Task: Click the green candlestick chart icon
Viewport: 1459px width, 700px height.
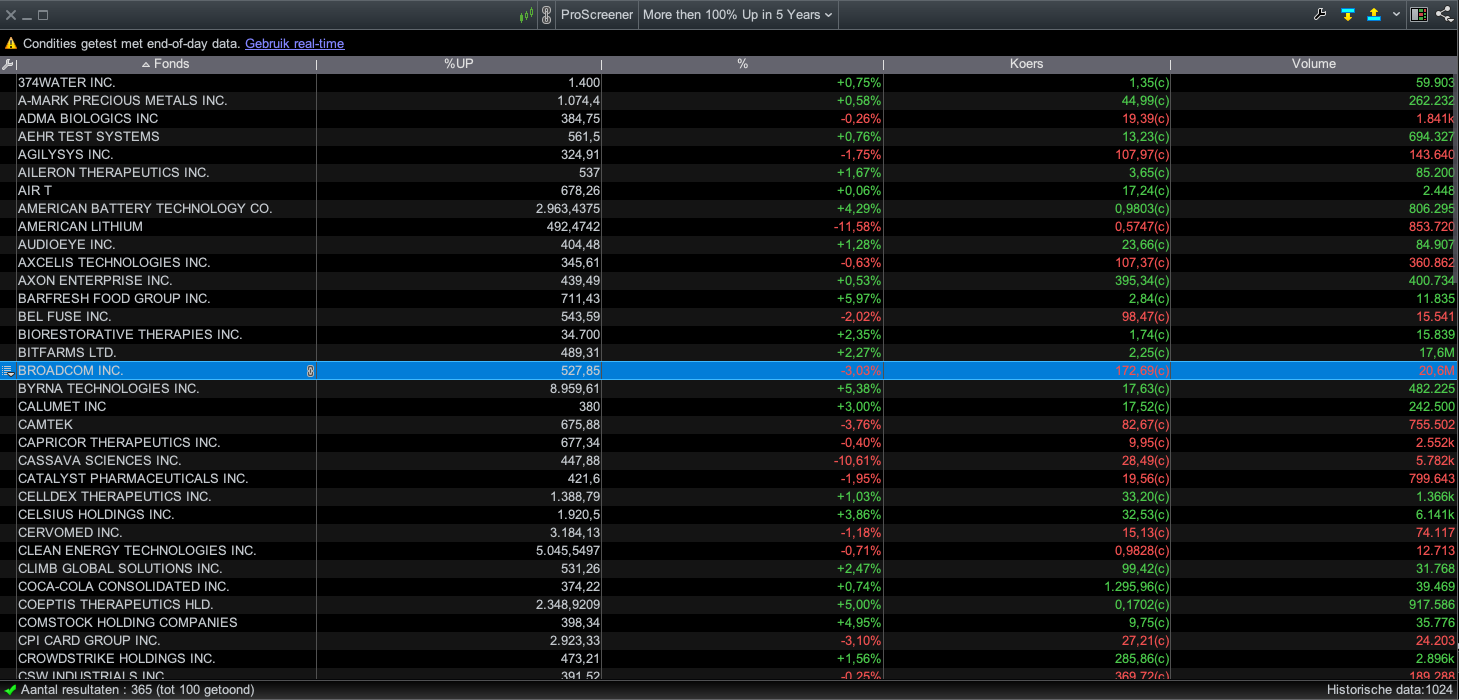Action: point(526,15)
